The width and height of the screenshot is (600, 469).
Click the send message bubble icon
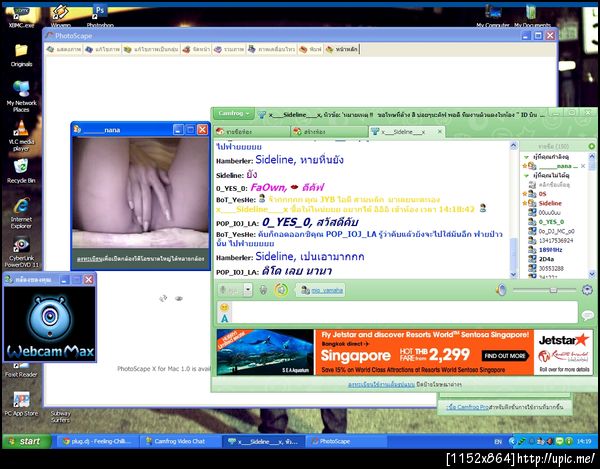coord(587,315)
